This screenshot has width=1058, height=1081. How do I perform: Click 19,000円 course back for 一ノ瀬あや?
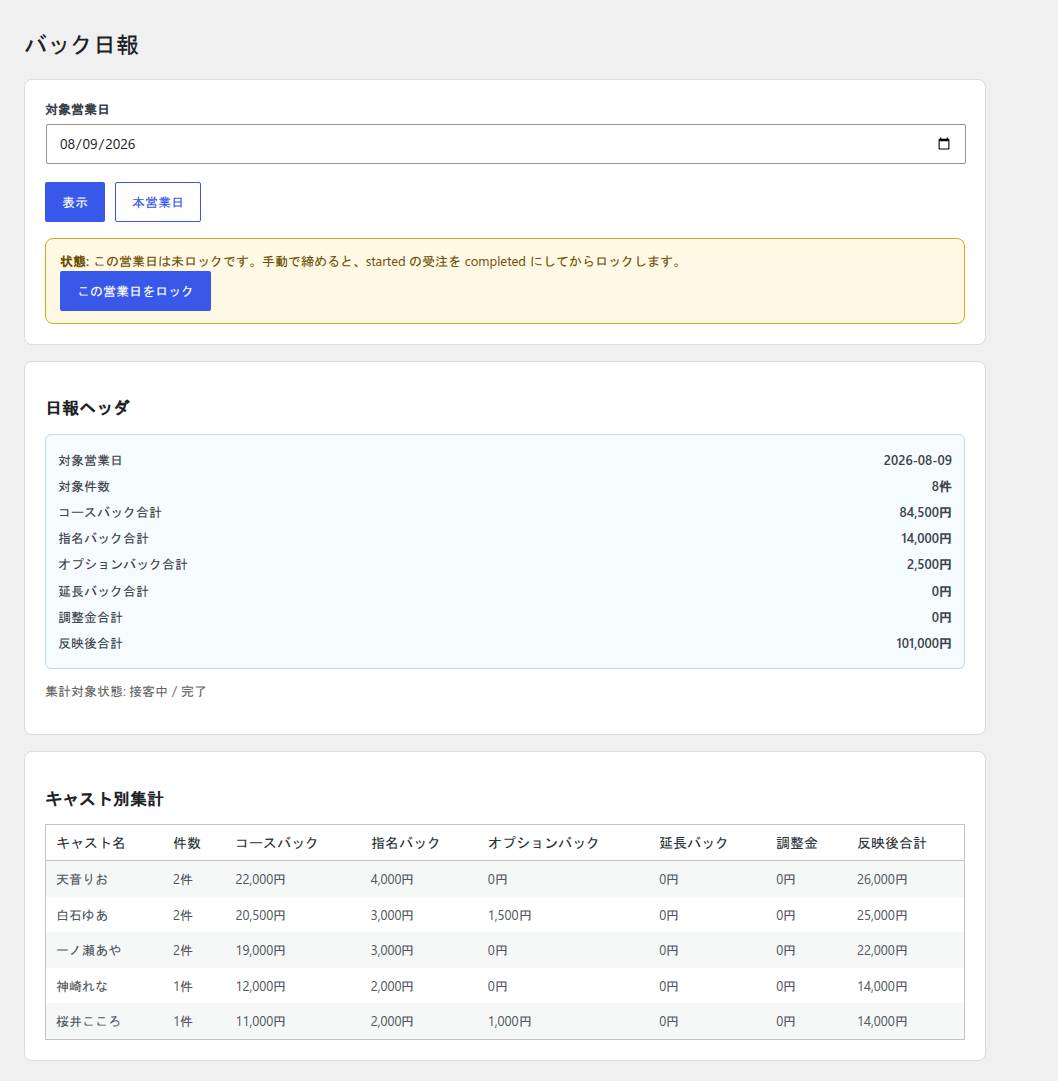point(261,951)
